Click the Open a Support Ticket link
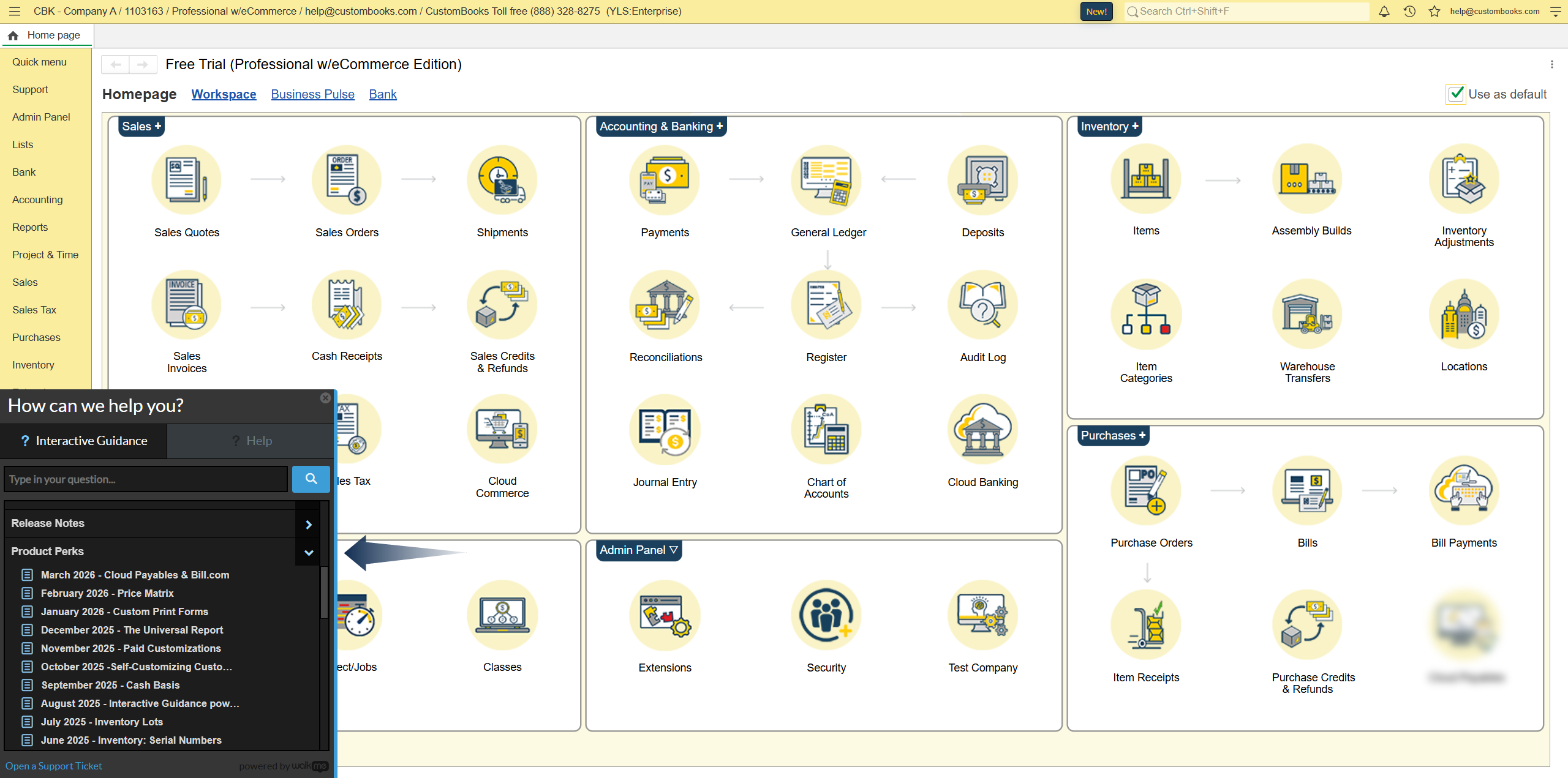This screenshot has height=778, width=1568. tap(53, 766)
